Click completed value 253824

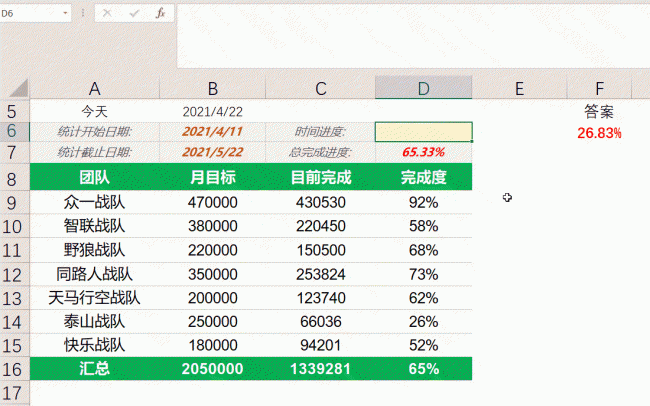[x=320, y=274]
